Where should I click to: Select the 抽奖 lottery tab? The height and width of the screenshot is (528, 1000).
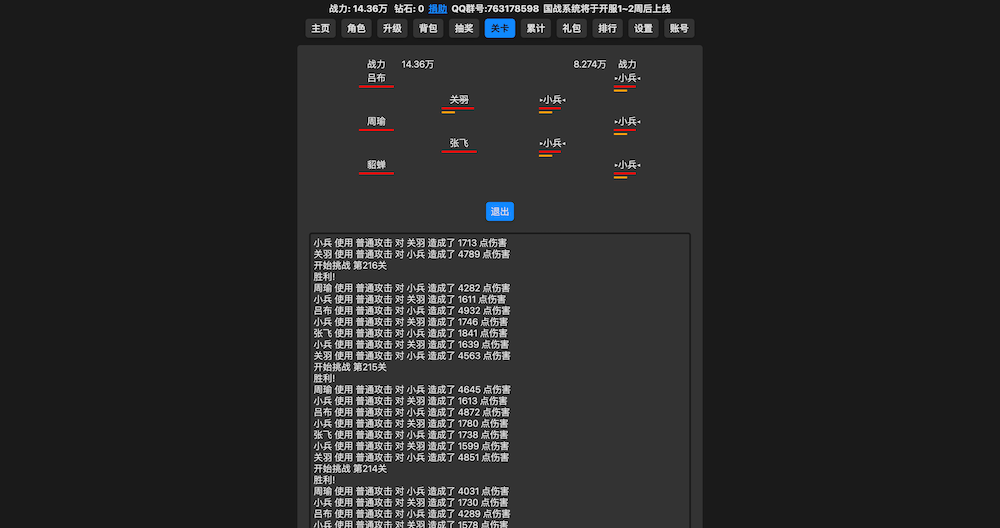(x=464, y=28)
